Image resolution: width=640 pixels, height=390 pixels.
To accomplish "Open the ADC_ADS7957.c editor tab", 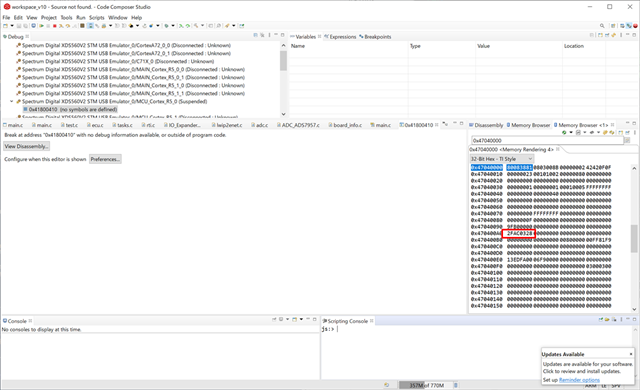I will point(298,125).
